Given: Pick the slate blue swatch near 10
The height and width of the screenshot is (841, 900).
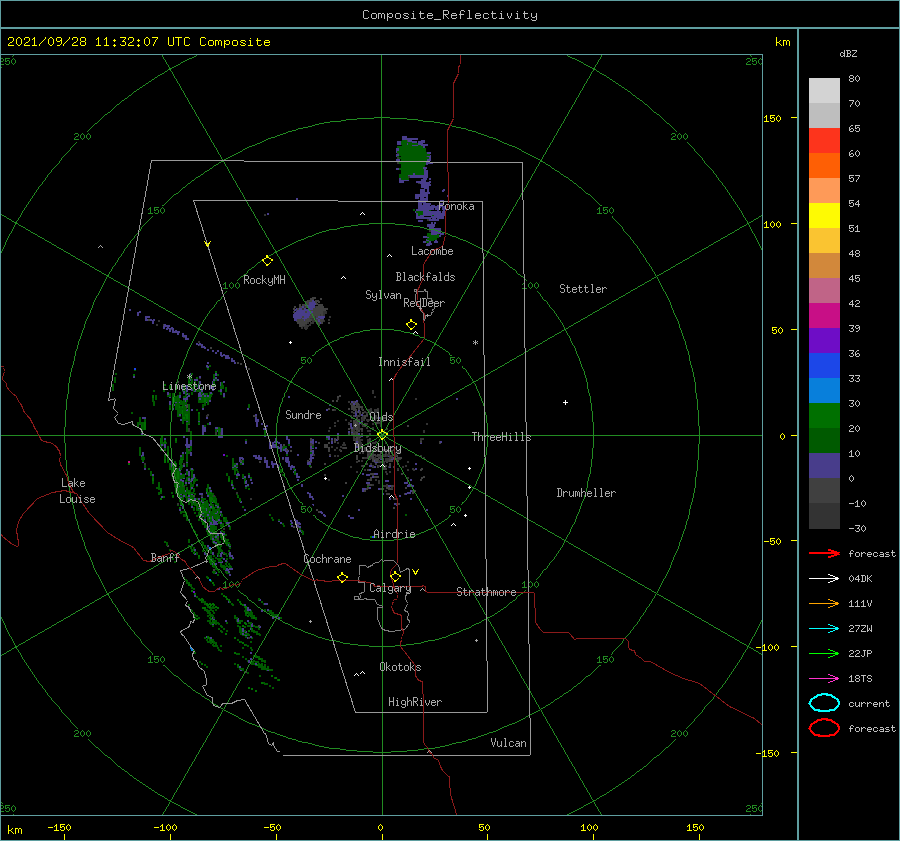Looking at the screenshot, I should tap(824, 465).
